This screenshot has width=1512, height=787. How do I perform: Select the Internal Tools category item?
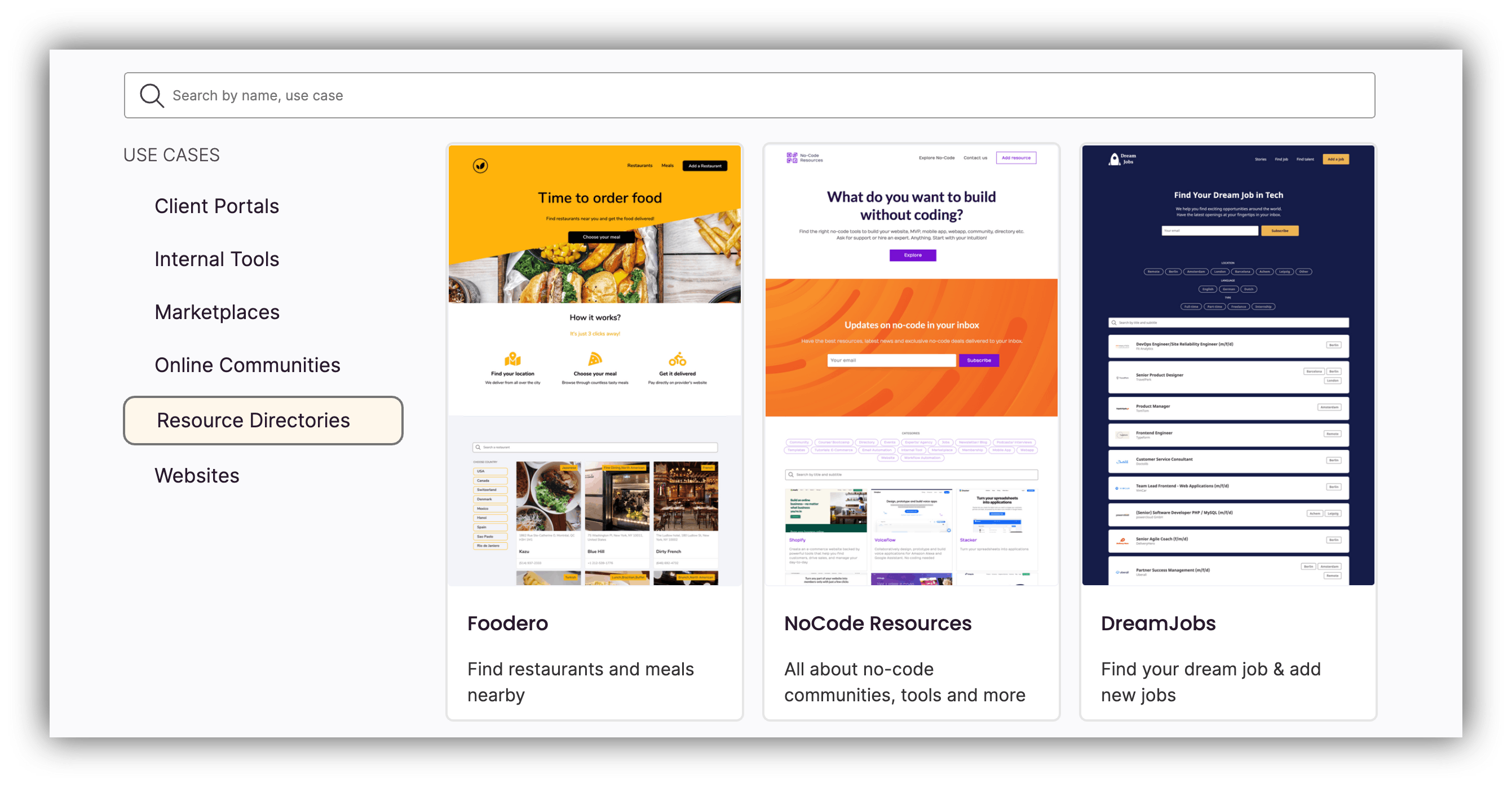(x=216, y=258)
